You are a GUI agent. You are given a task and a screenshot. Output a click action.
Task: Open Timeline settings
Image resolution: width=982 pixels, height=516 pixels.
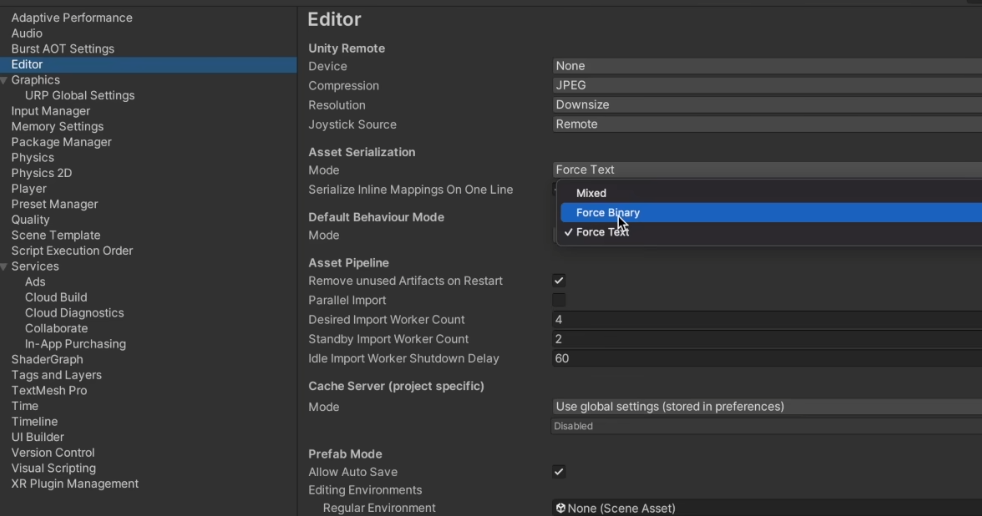(34, 421)
